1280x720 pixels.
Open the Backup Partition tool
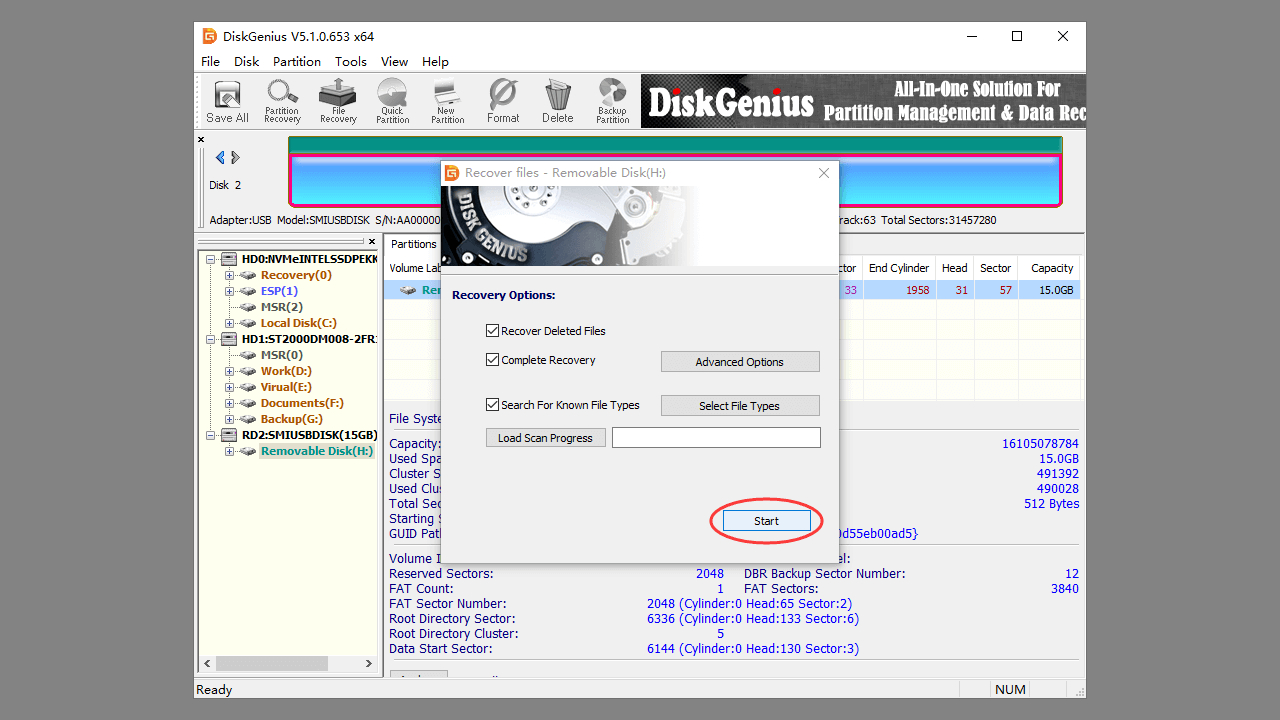click(x=612, y=102)
